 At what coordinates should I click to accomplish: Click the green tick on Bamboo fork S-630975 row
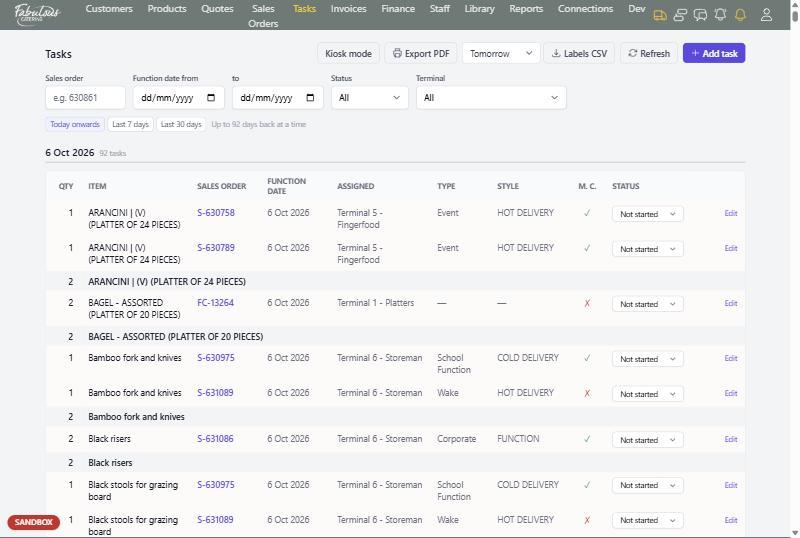click(x=587, y=358)
